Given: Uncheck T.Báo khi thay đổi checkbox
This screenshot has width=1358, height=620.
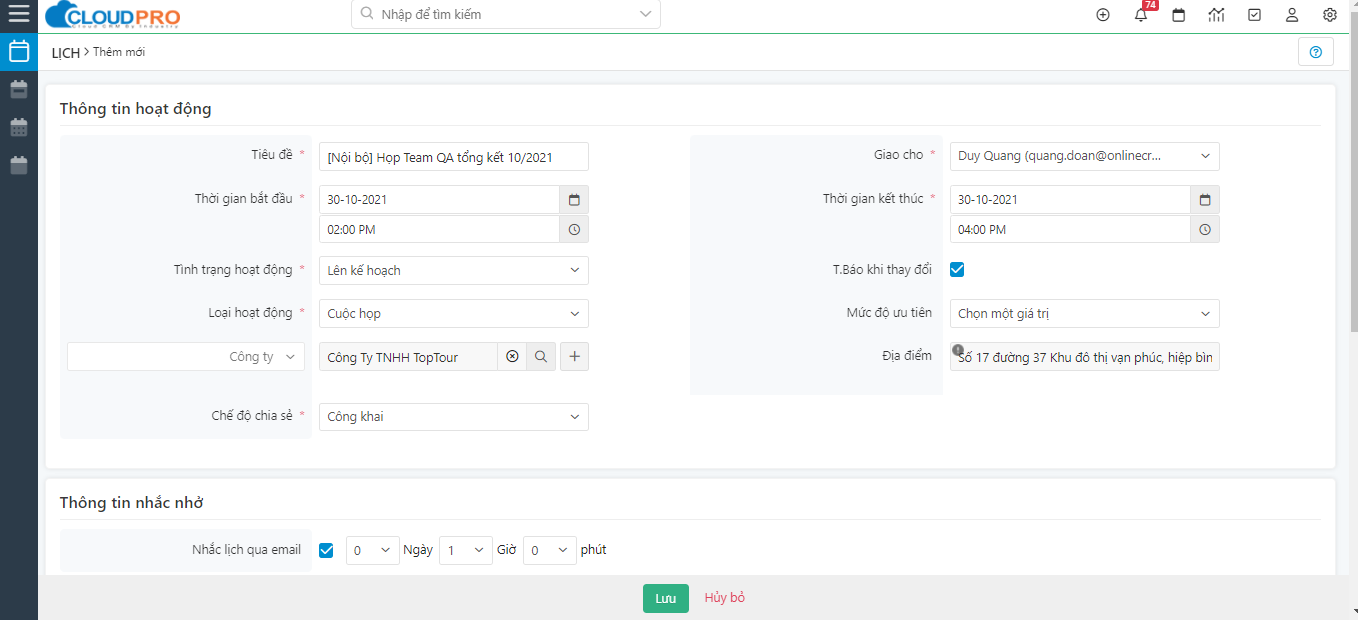Looking at the screenshot, I should 957,270.
